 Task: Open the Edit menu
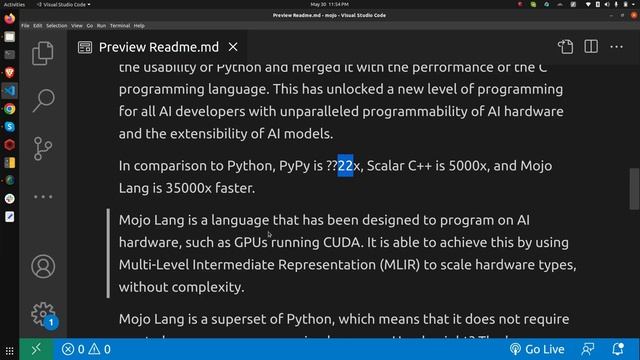point(38,26)
